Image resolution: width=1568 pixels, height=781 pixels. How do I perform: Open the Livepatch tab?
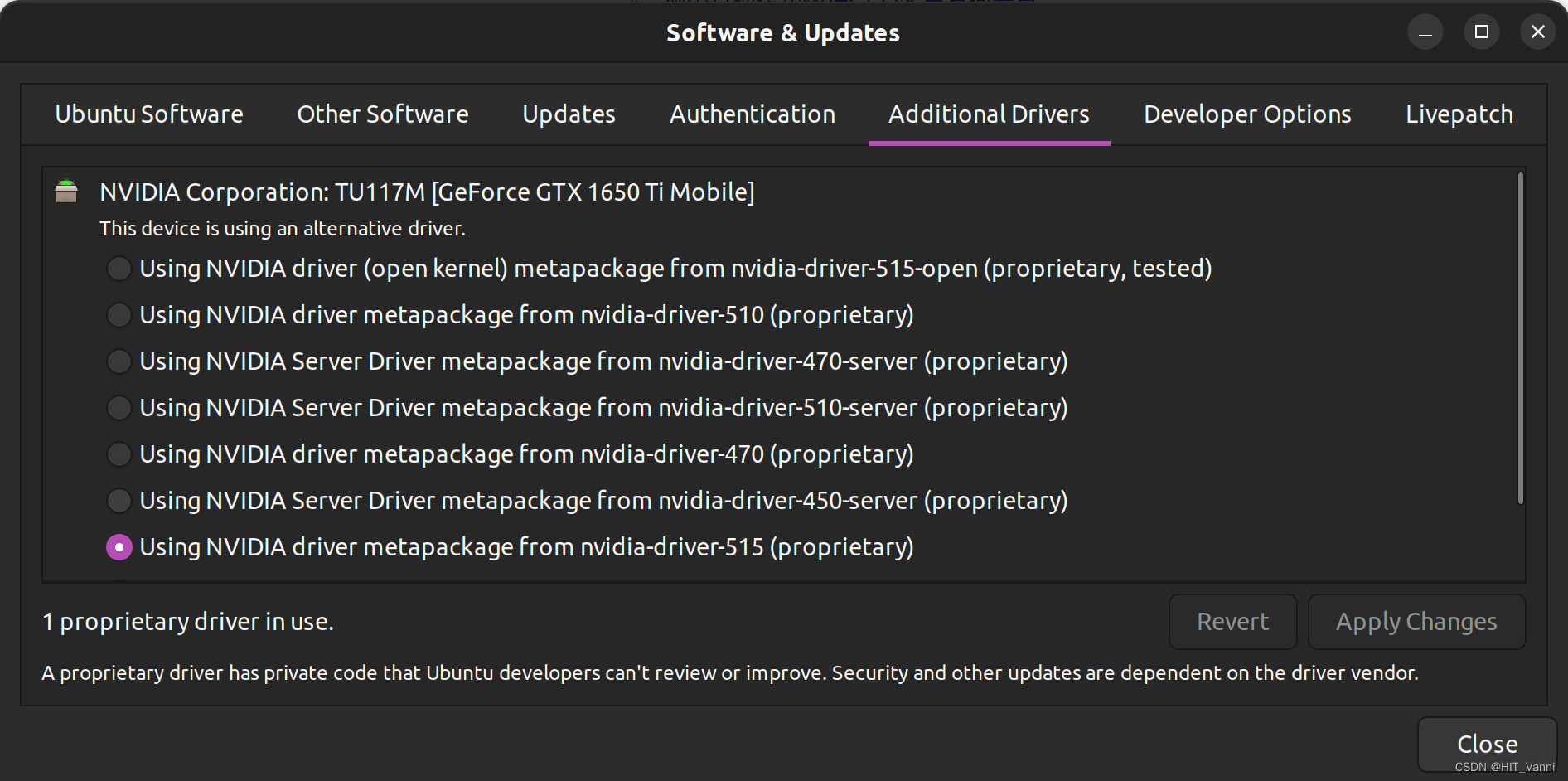pos(1459,114)
